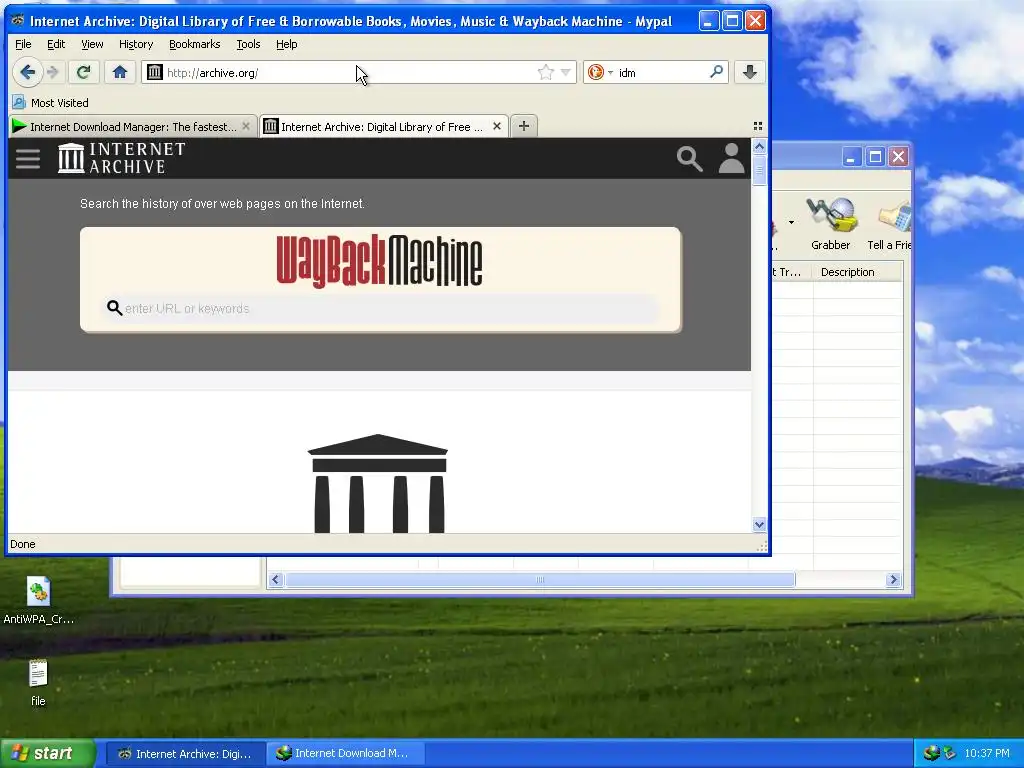Select the file desktop icon

(x=38, y=683)
